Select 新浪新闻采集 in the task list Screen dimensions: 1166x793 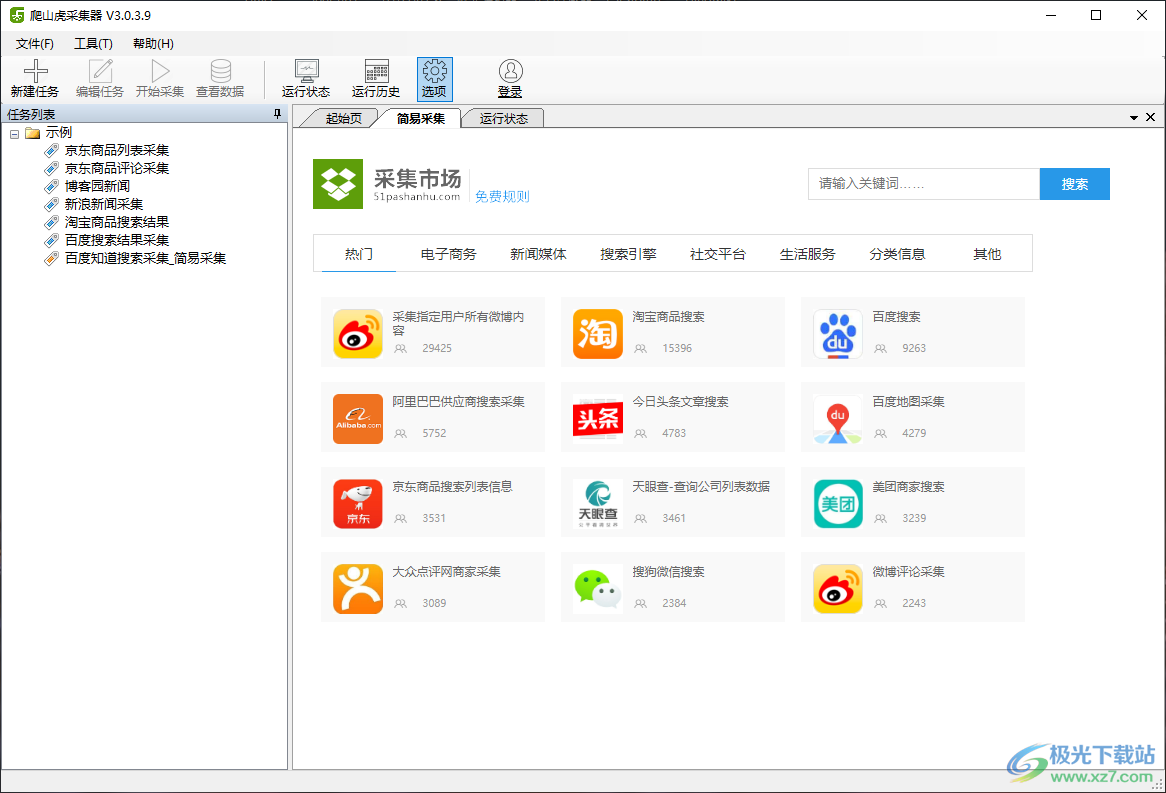[103, 204]
